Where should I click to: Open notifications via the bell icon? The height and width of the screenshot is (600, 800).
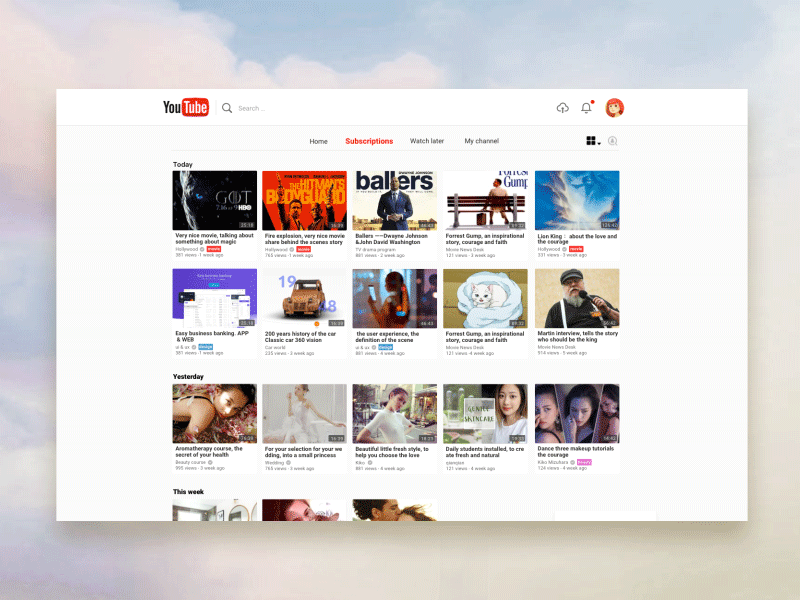(x=586, y=109)
